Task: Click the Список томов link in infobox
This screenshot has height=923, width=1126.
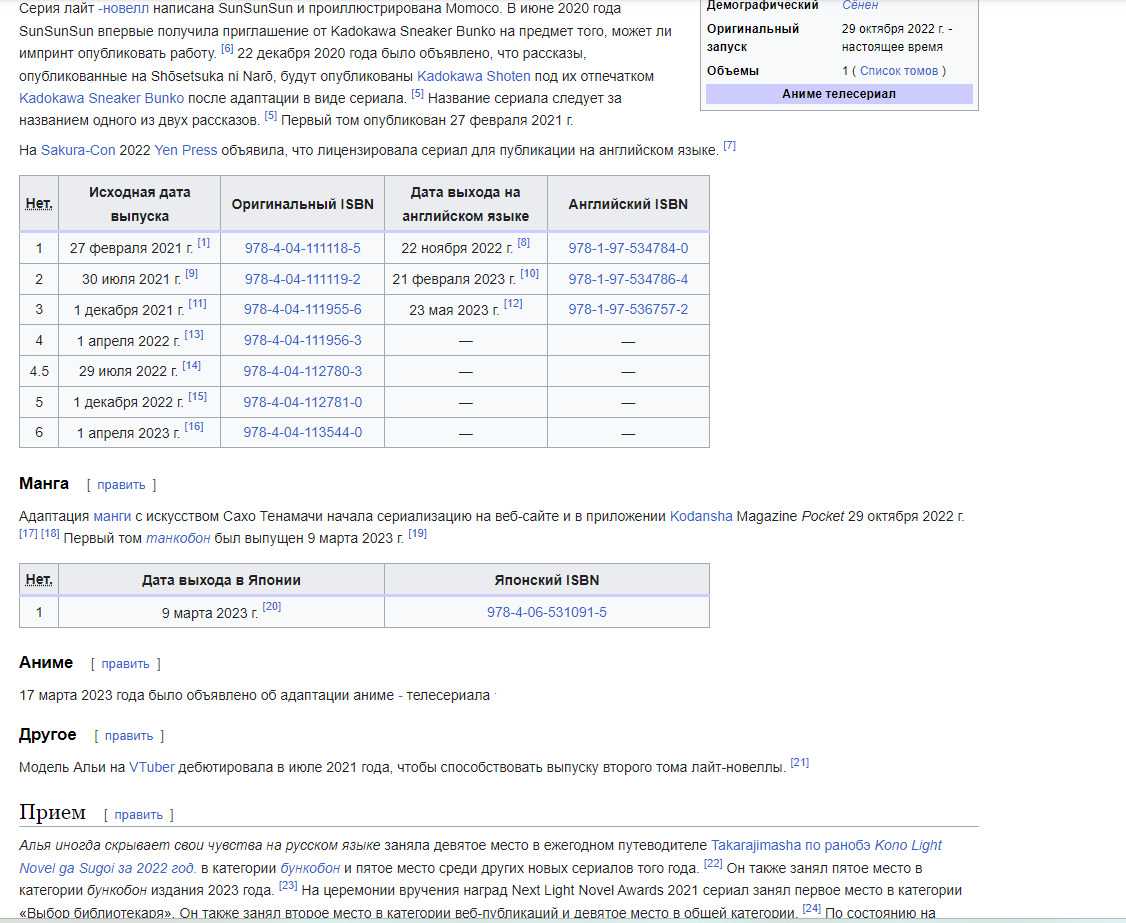Action: click(x=899, y=71)
